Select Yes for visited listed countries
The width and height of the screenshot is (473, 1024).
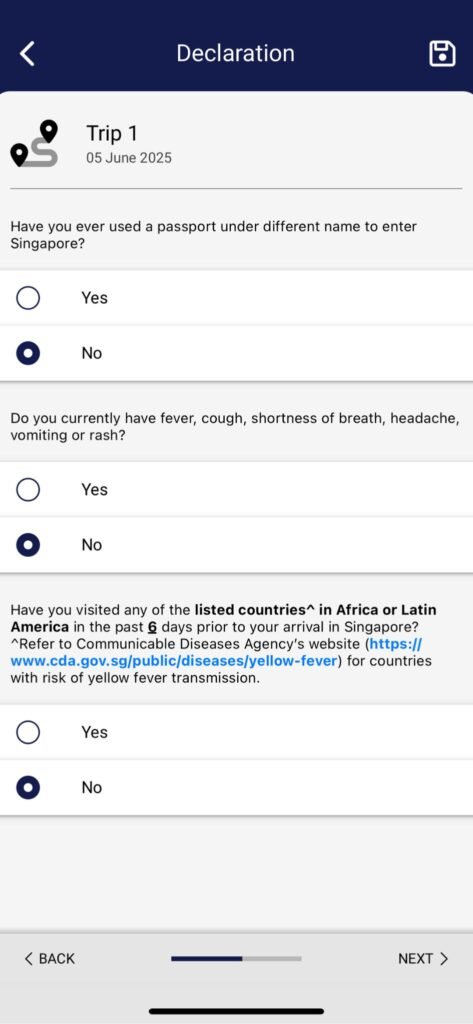point(236,733)
